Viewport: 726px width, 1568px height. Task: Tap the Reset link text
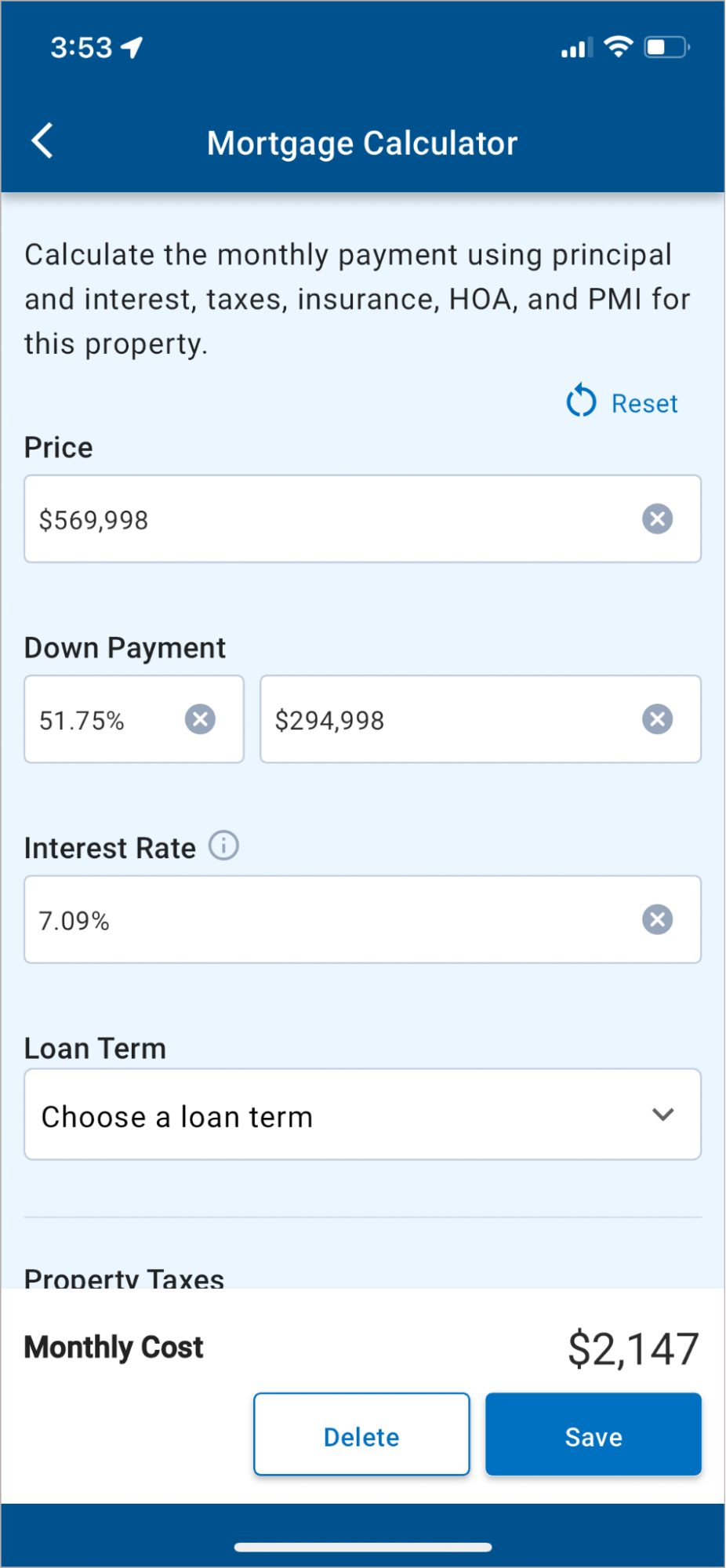pos(644,403)
